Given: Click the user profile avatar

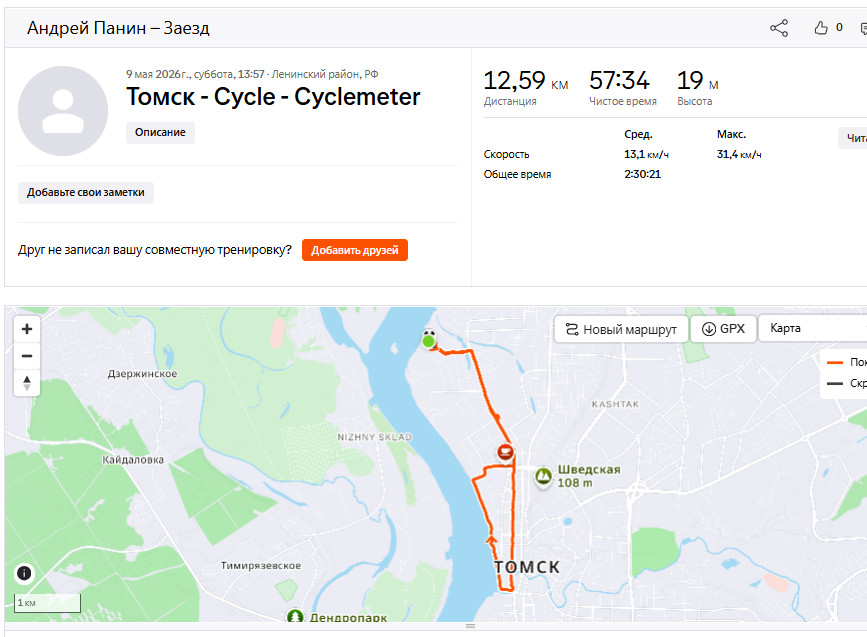Looking at the screenshot, I should coord(63,111).
